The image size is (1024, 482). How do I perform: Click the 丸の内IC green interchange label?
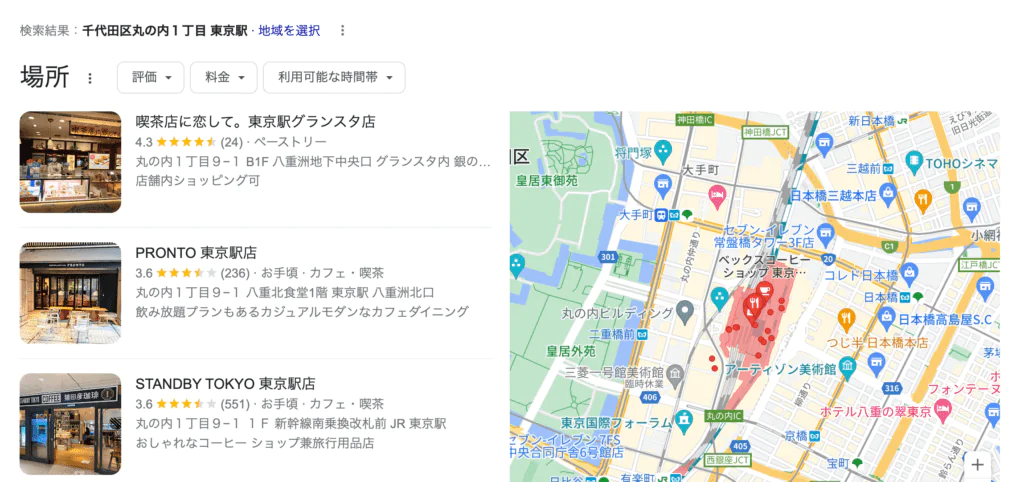[x=725, y=414]
